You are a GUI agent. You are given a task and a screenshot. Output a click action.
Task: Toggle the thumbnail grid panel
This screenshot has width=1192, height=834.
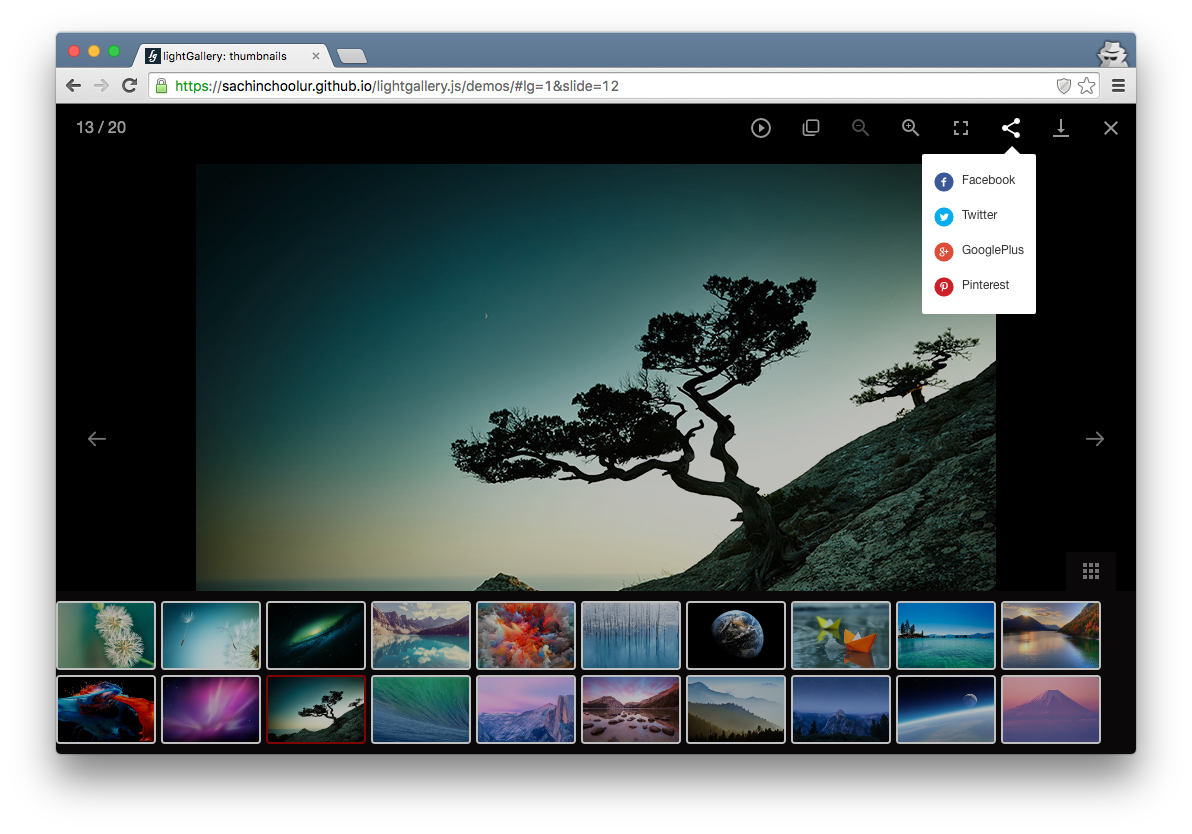(1090, 571)
